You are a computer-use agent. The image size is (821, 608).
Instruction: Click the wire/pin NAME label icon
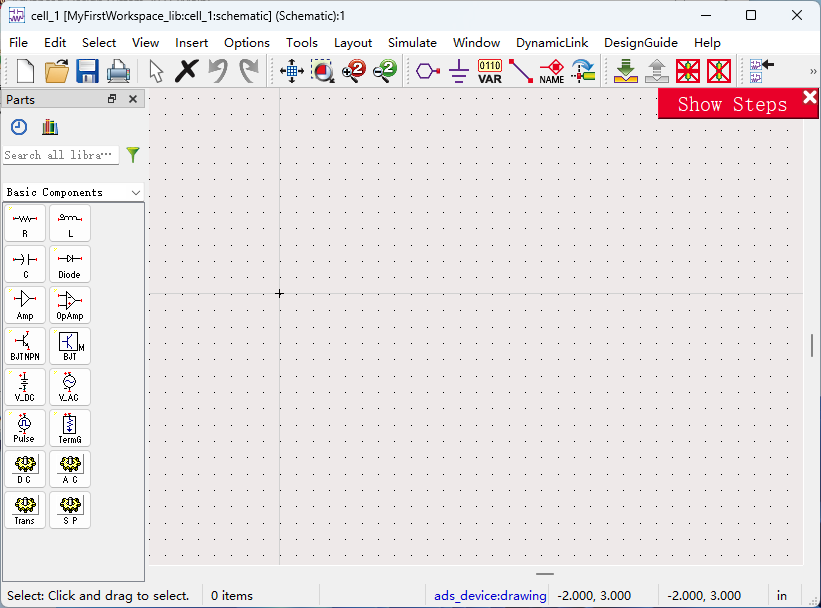click(x=551, y=71)
